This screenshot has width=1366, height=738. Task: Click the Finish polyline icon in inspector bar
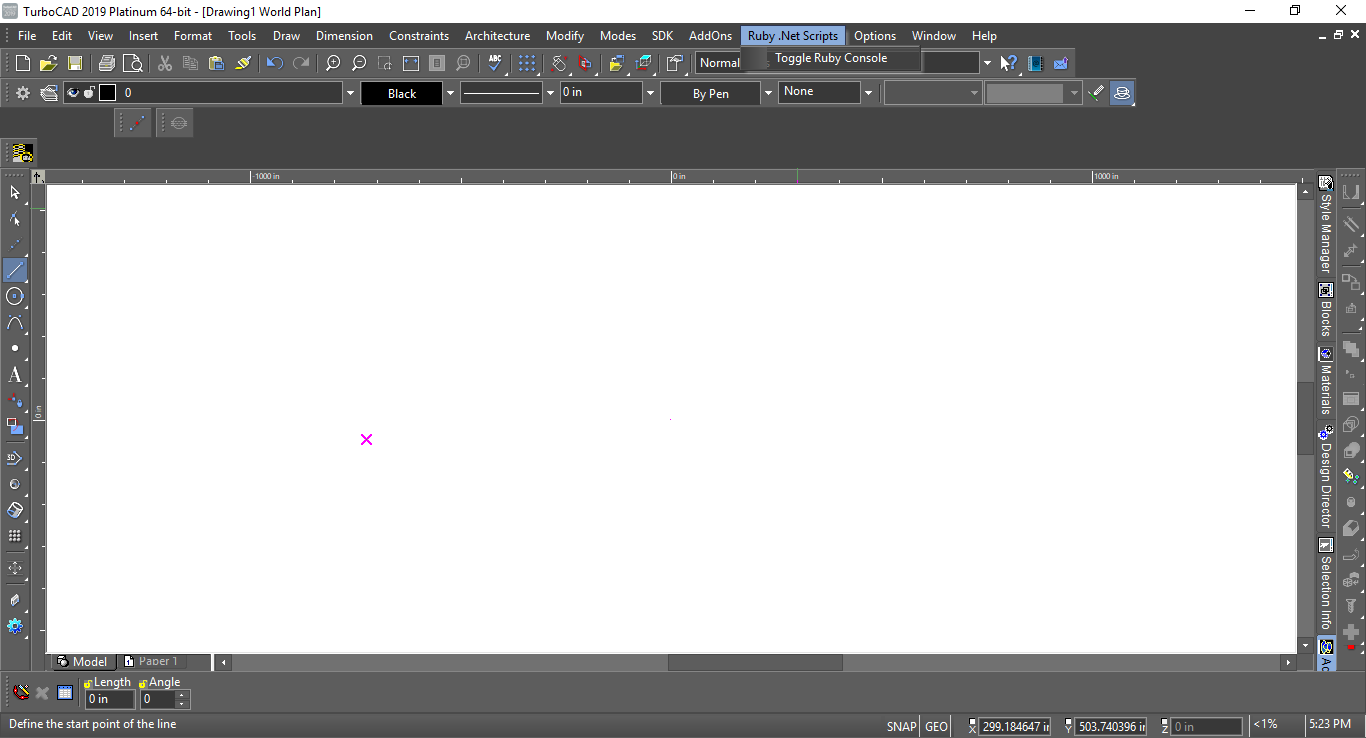point(20,692)
